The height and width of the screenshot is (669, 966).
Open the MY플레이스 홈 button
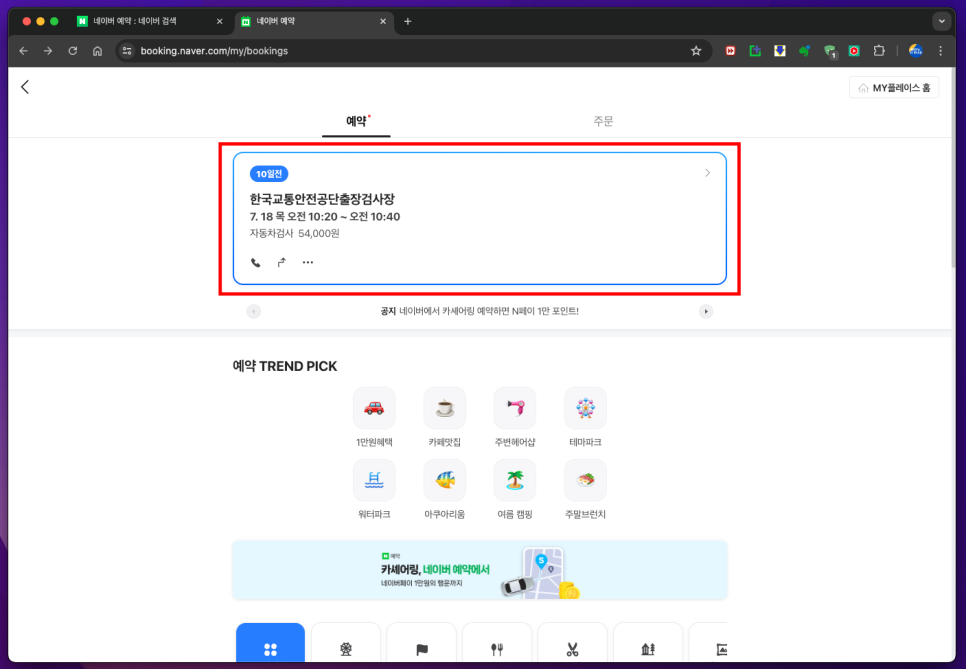pos(894,87)
